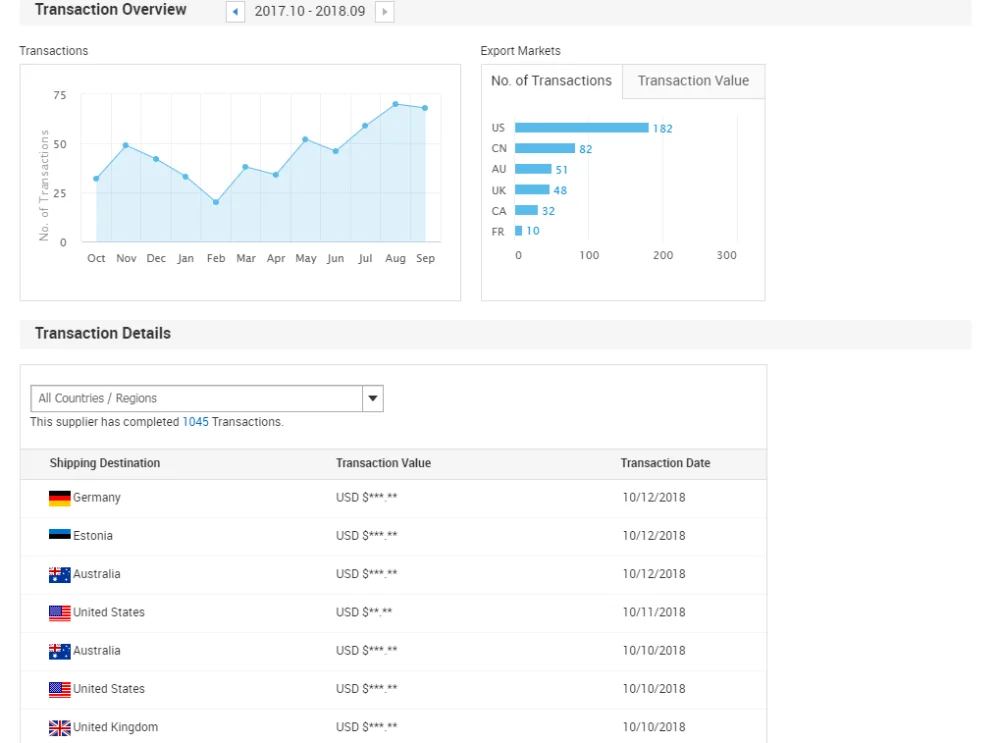The width and height of the screenshot is (1000, 743).
Task: Open the All Countries / Regions dropdown
Action: pos(196,398)
